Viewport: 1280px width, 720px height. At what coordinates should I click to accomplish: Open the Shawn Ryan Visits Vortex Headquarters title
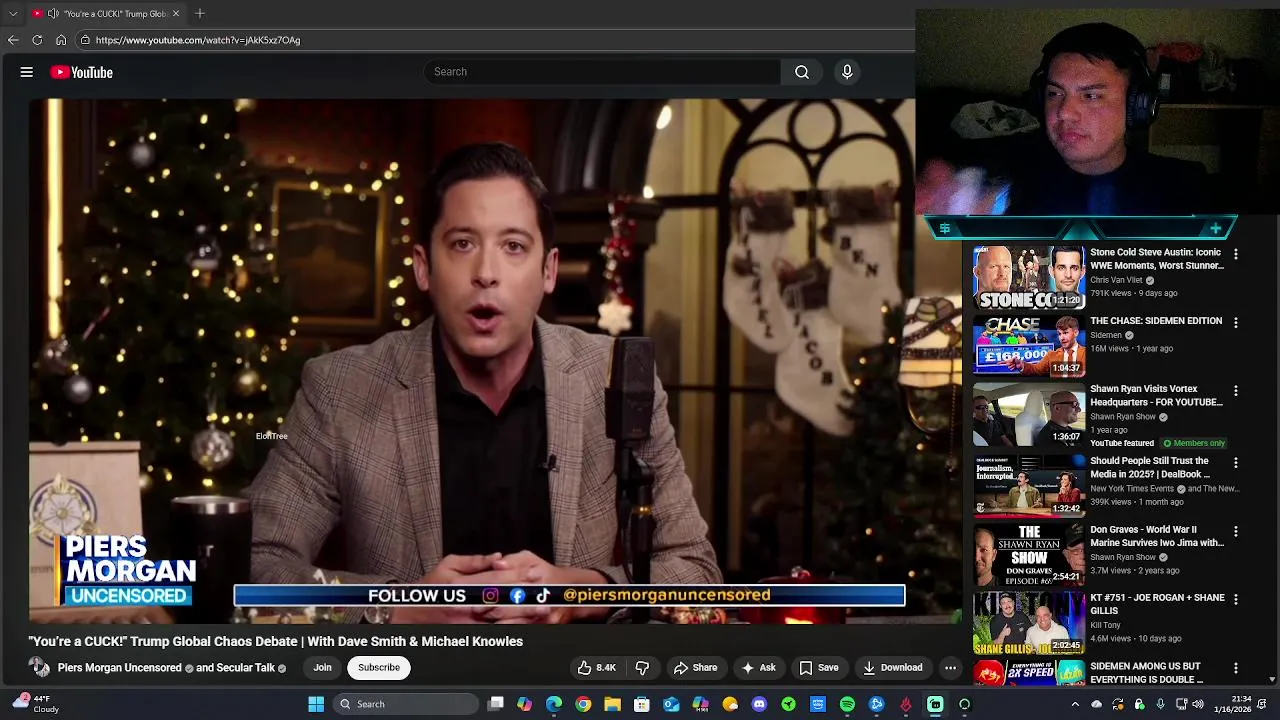1156,395
